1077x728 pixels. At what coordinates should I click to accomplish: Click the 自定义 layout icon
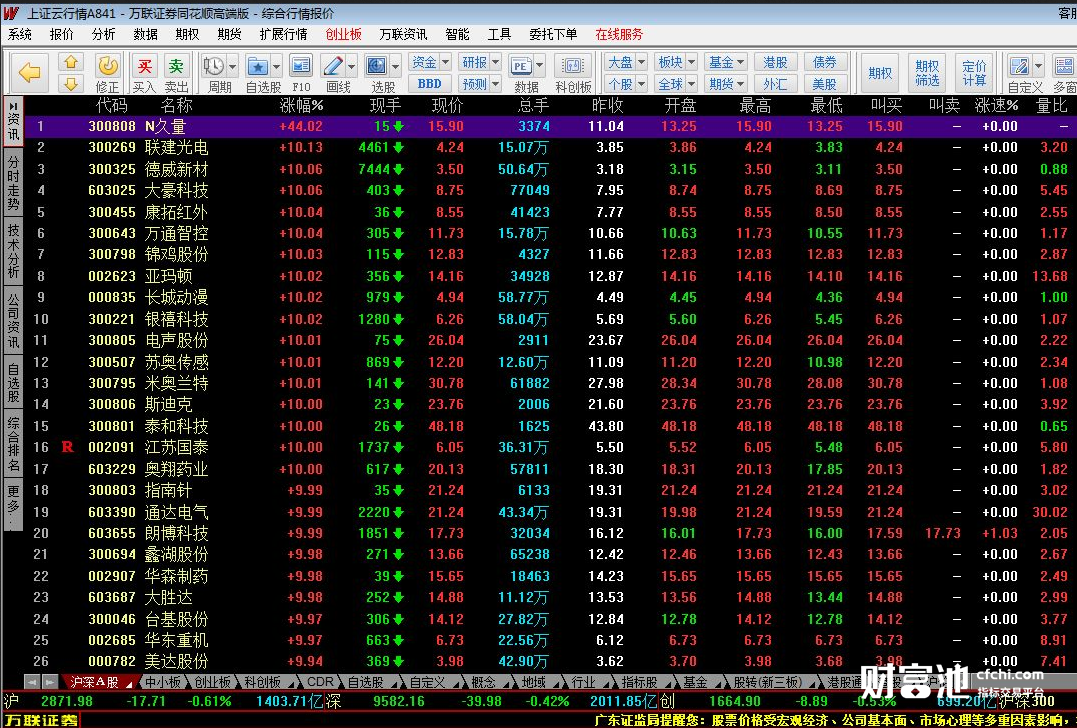tap(1019, 66)
